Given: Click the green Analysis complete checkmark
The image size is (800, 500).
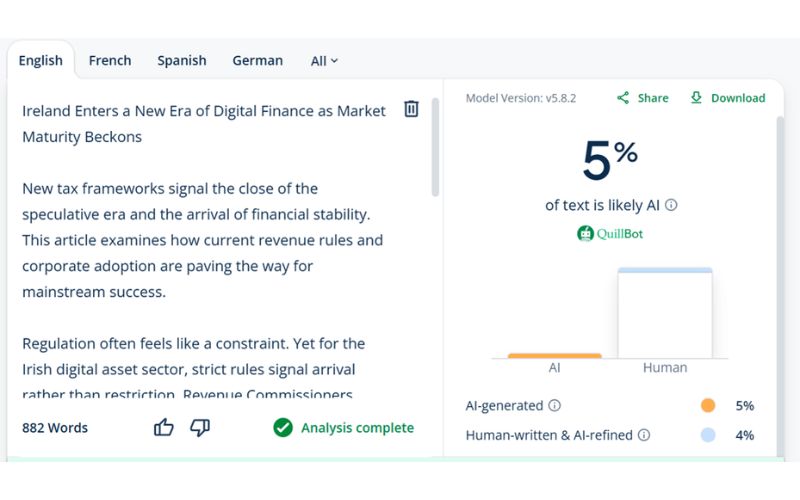Looking at the screenshot, I should coord(283,428).
